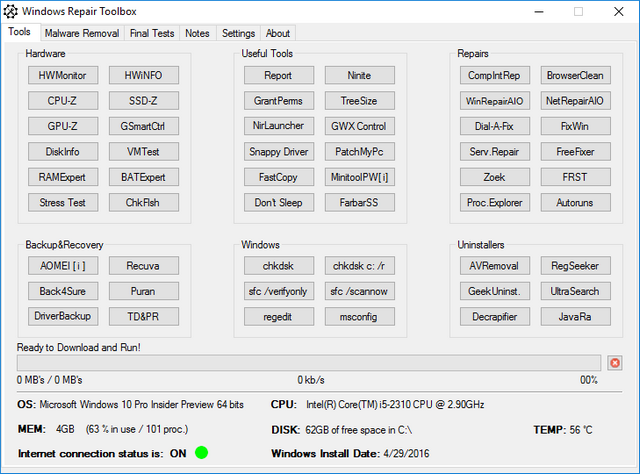640x474 pixels.
Task: Click the Zoek button
Action: tap(495, 177)
